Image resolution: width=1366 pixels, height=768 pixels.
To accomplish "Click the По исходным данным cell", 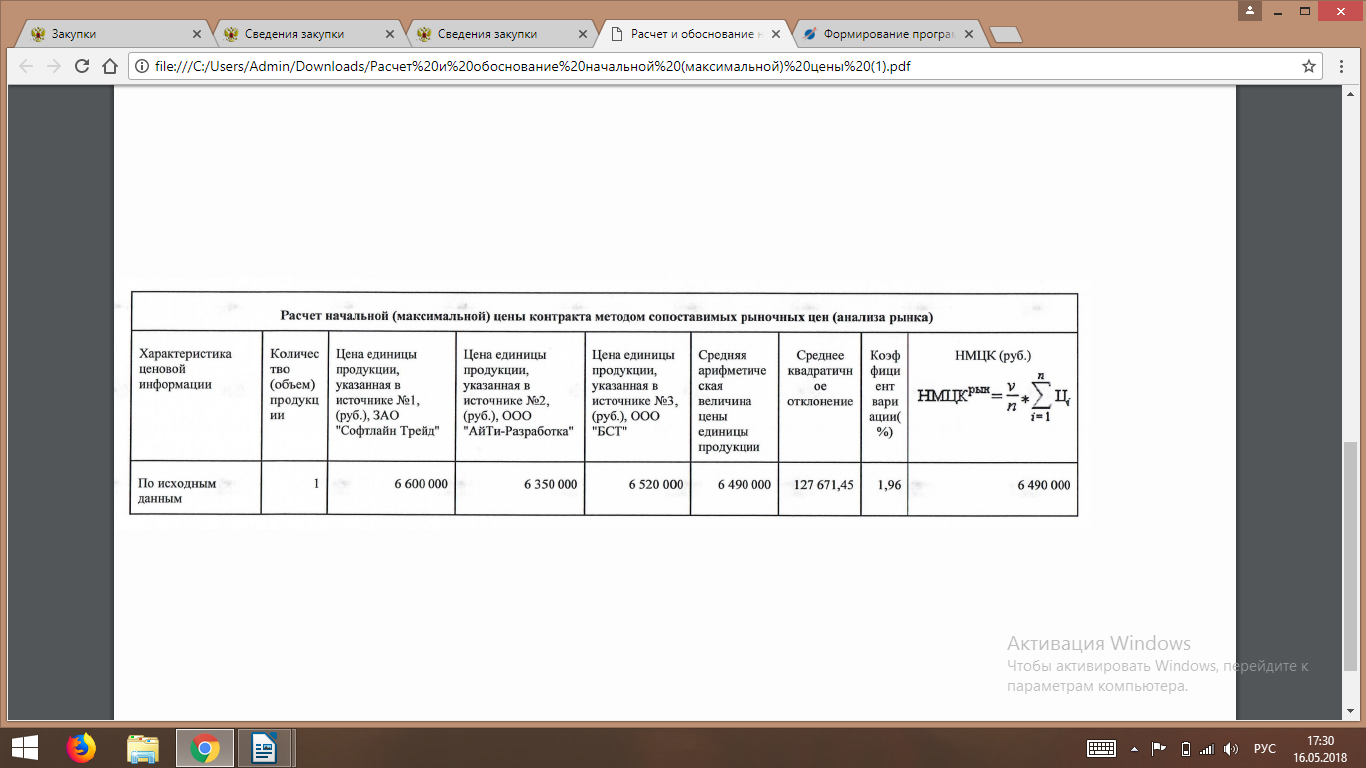I will [x=195, y=488].
